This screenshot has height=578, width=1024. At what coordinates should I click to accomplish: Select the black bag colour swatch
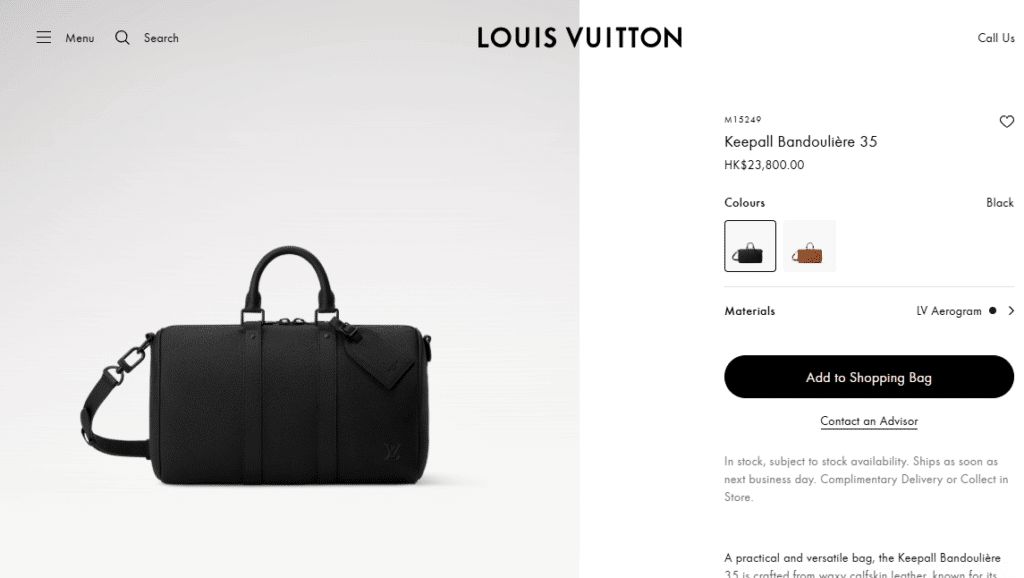click(750, 246)
